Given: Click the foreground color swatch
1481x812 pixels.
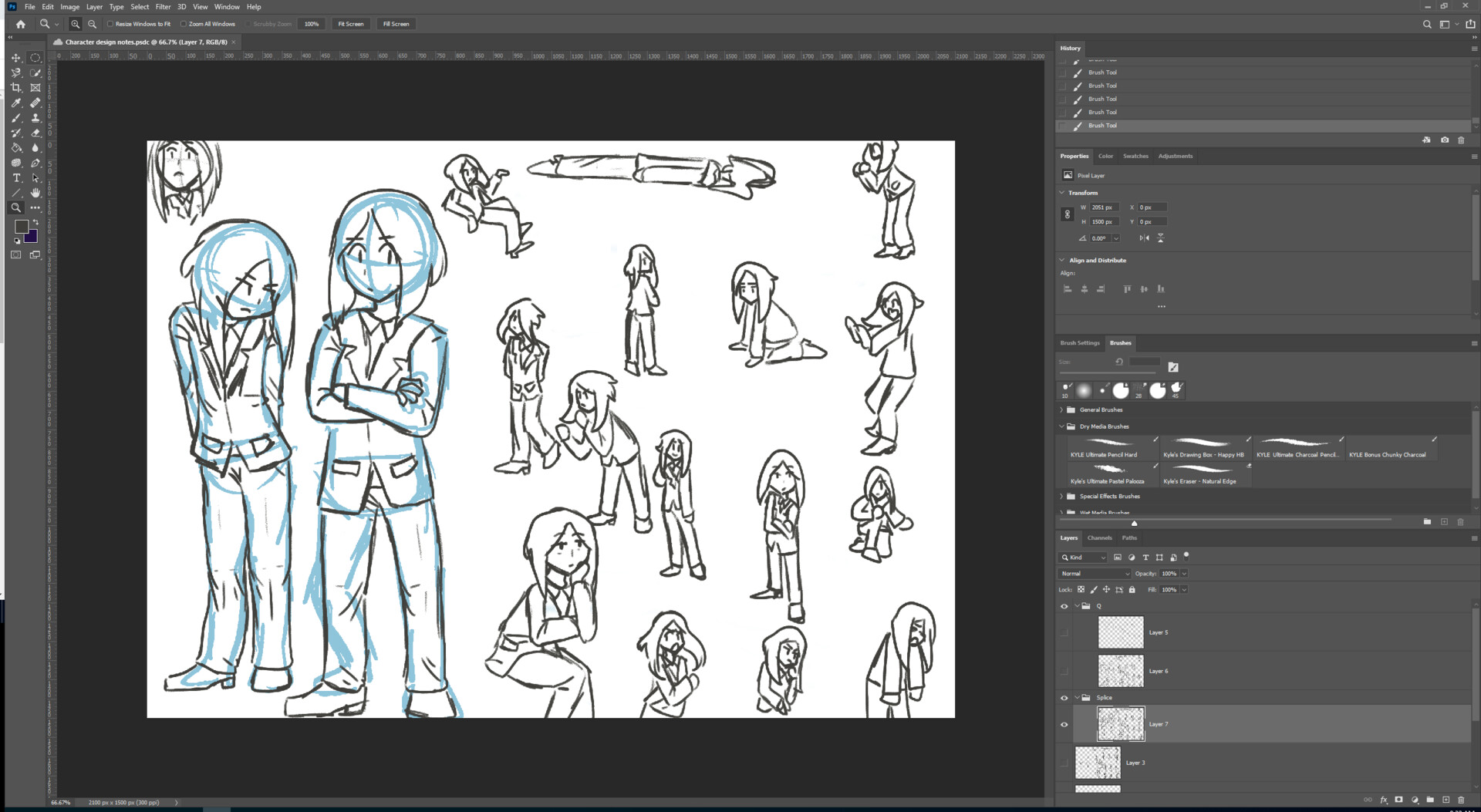Looking at the screenshot, I should 22,226.
